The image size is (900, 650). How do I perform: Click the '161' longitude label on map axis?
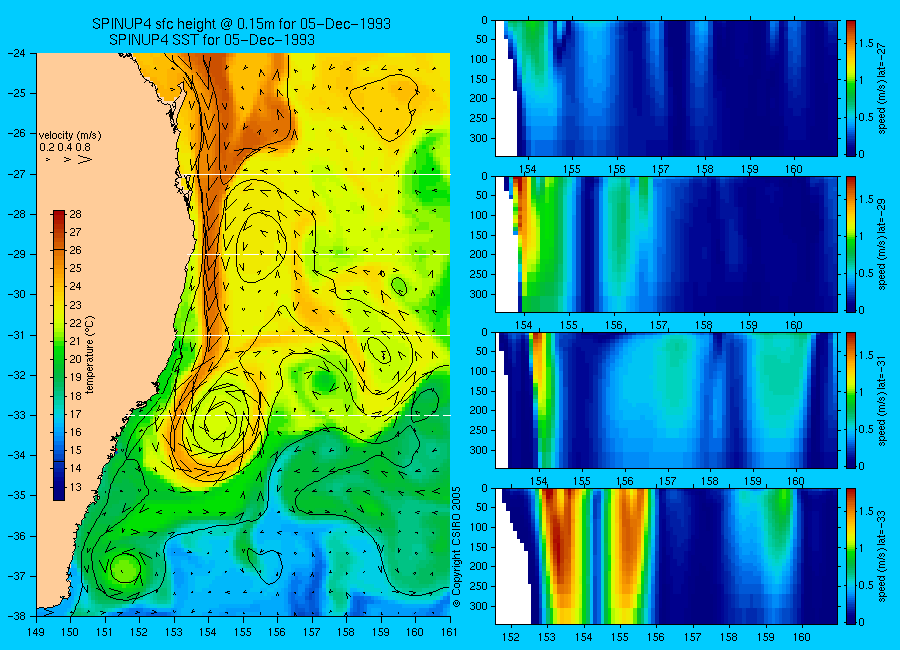click(x=449, y=633)
